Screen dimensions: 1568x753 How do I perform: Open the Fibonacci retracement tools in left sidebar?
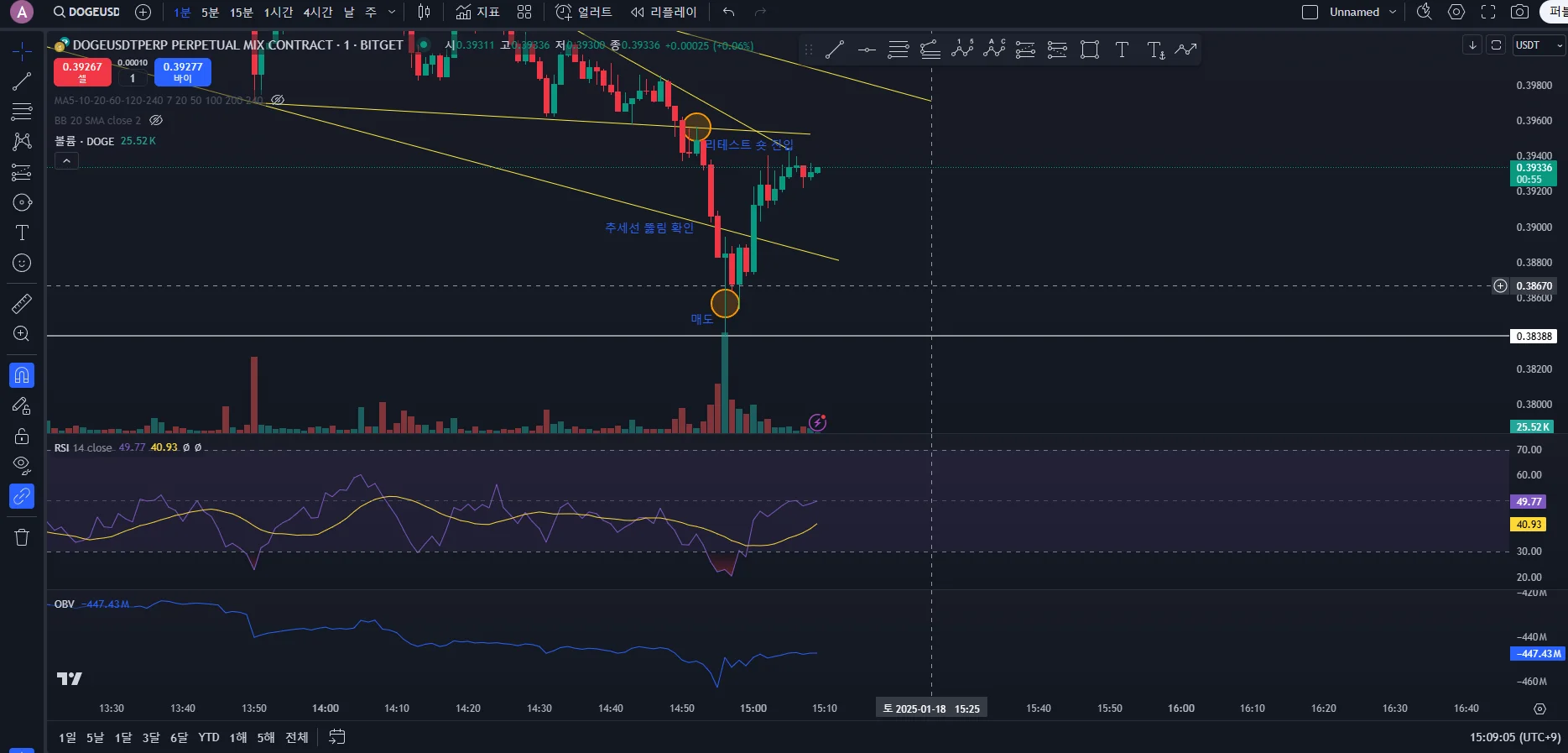point(22,112)
